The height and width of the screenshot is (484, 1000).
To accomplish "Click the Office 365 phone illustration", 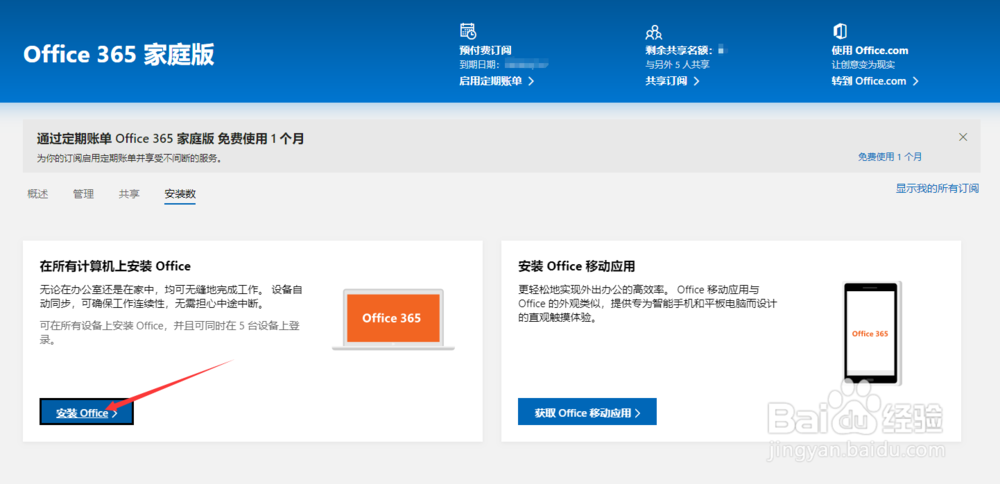I will (871, 333).
